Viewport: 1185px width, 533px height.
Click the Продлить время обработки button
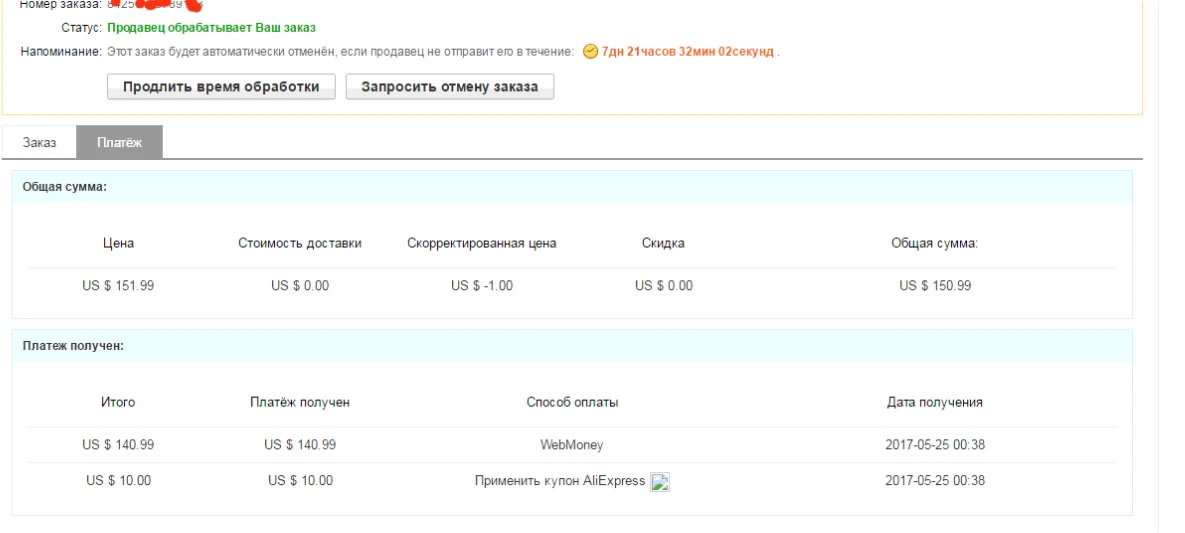point(221,86)
